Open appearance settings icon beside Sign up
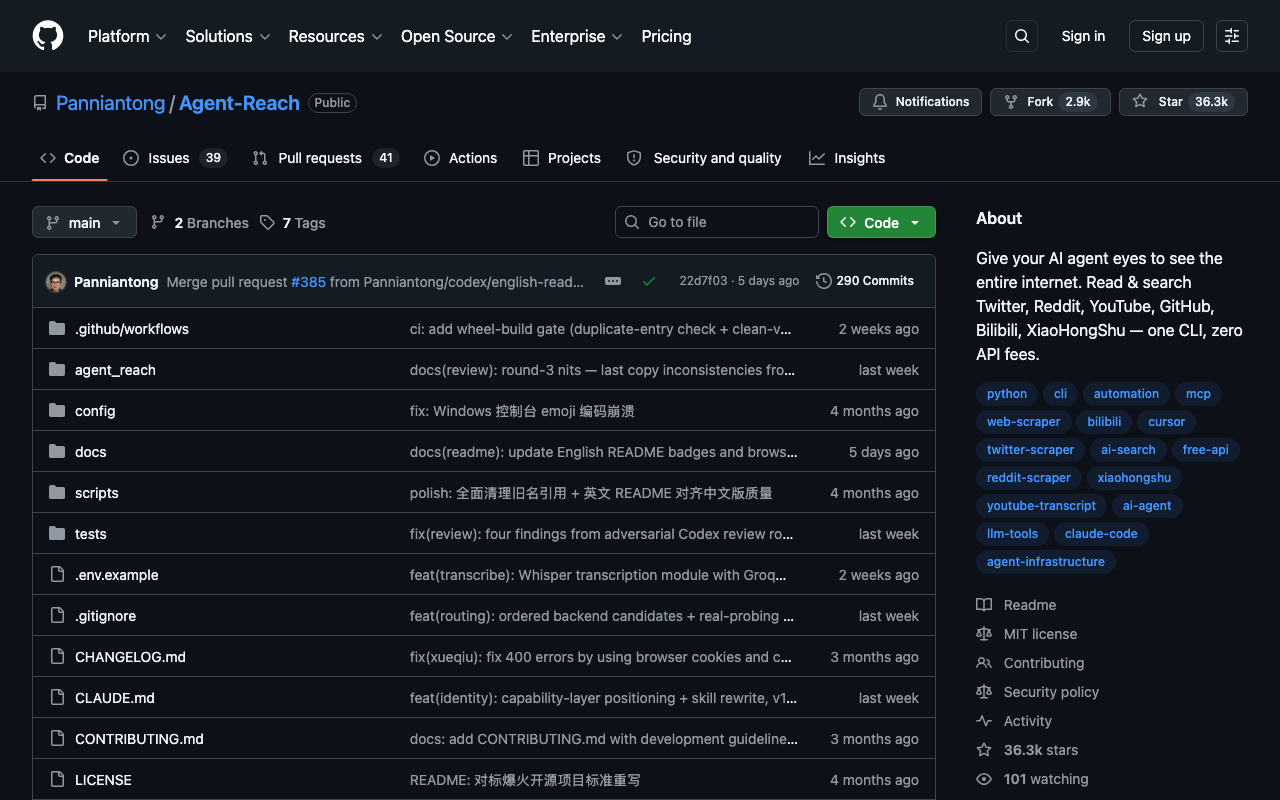This screenshot has width=1280, height=800. click(x=1232, y=36)
